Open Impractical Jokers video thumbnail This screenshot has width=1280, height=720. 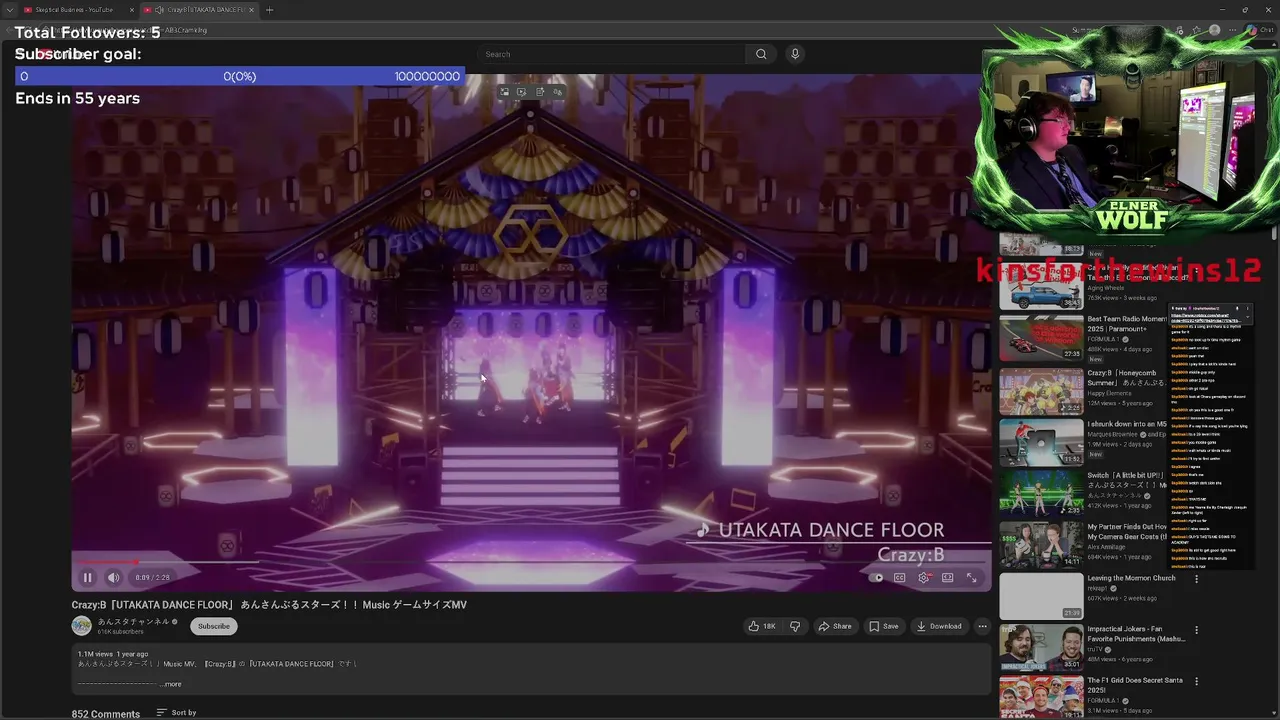1041,647
